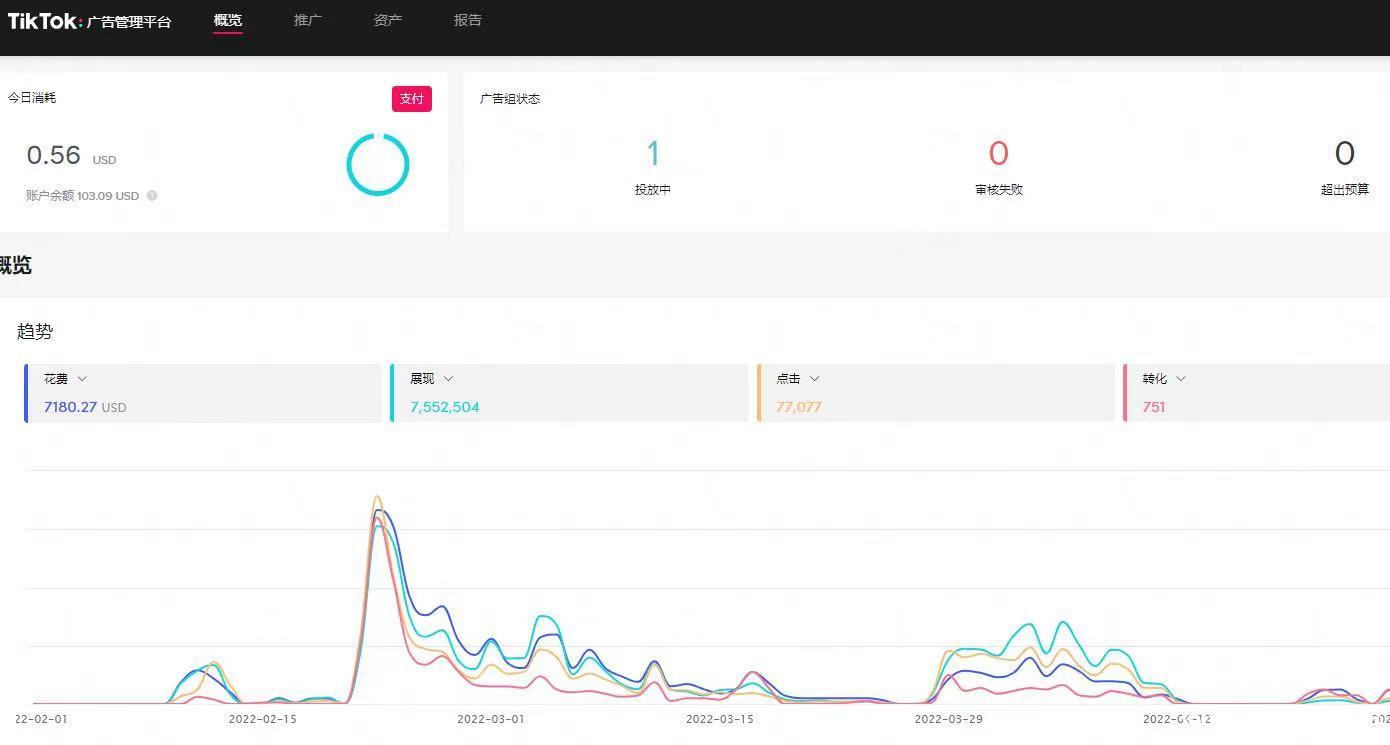Click the 广告管理平台 title text
This screenshot has height=745, width=1390.
[129, 22]
